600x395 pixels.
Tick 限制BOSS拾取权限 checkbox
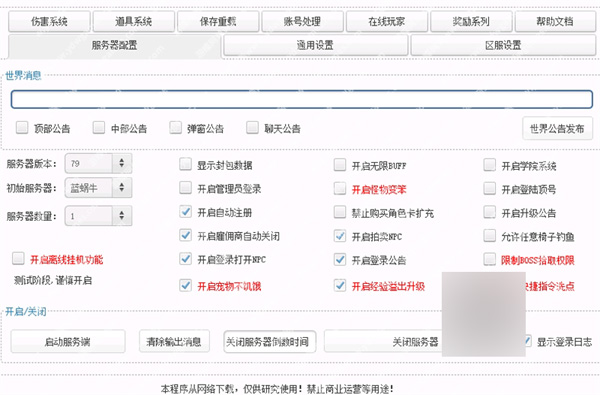tap(490, 260)
